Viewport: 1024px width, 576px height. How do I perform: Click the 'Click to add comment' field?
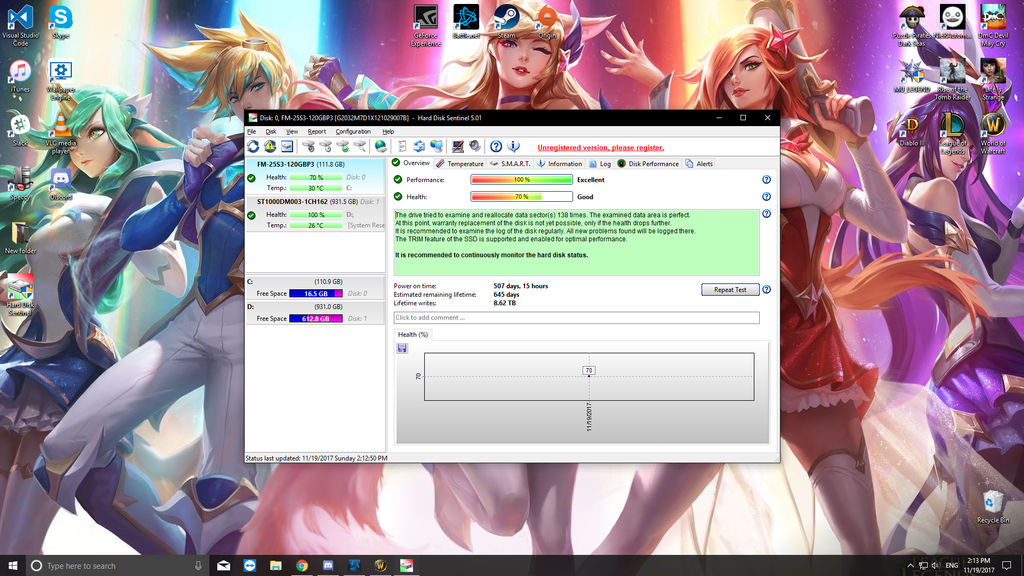point(576,318)
